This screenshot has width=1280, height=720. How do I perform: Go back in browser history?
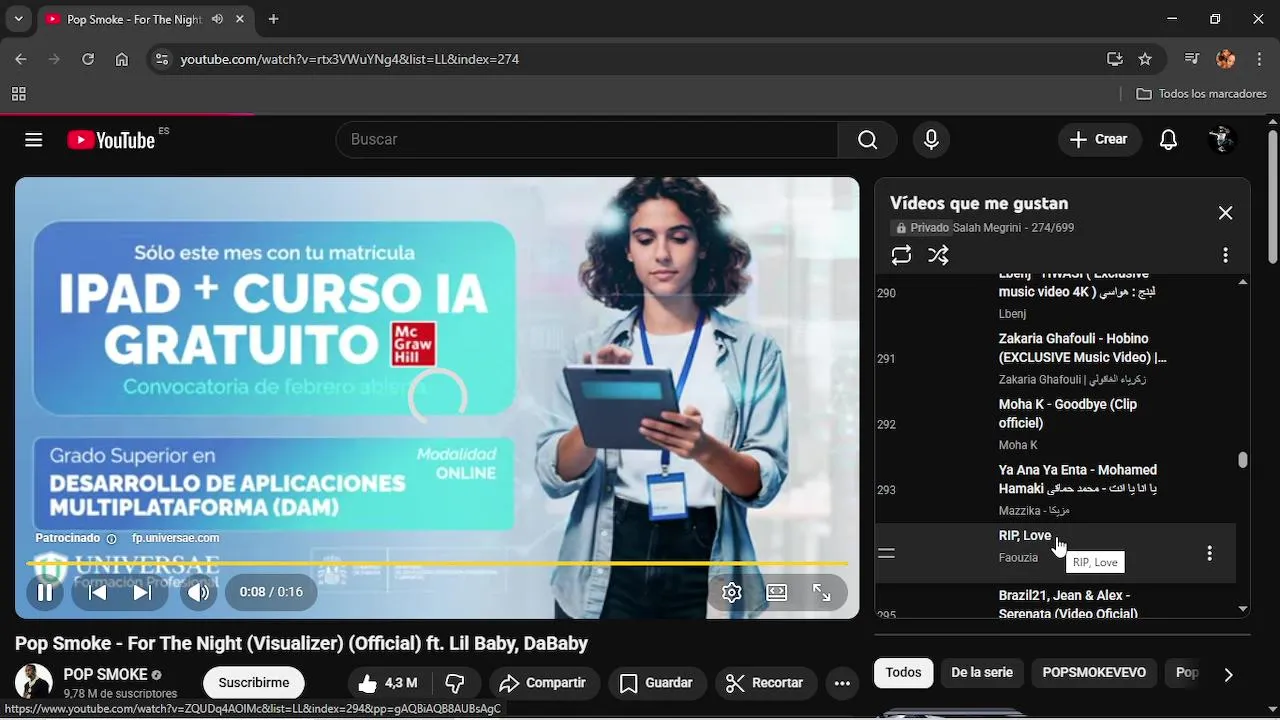click(x=21, y=59)
